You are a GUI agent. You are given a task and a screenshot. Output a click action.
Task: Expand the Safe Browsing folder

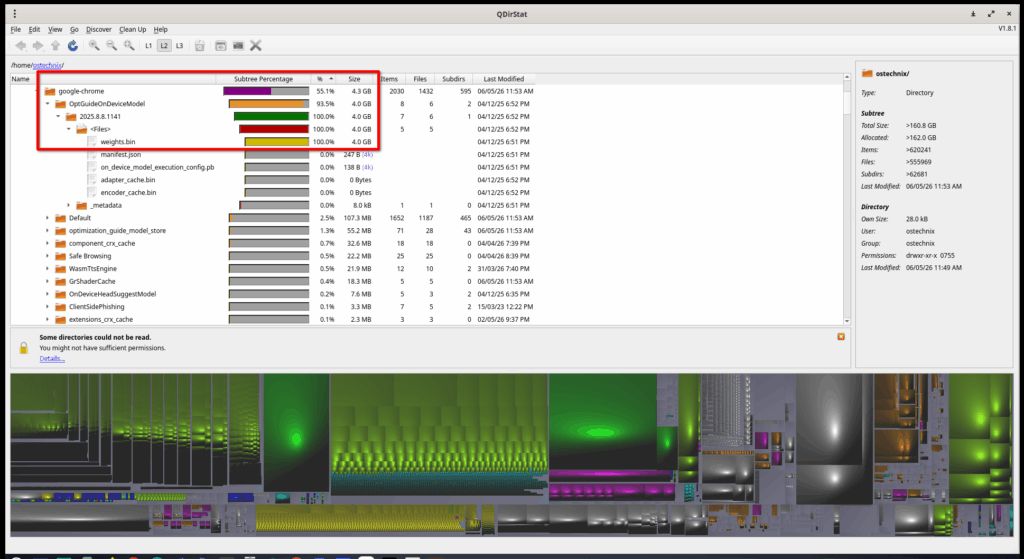48,256
